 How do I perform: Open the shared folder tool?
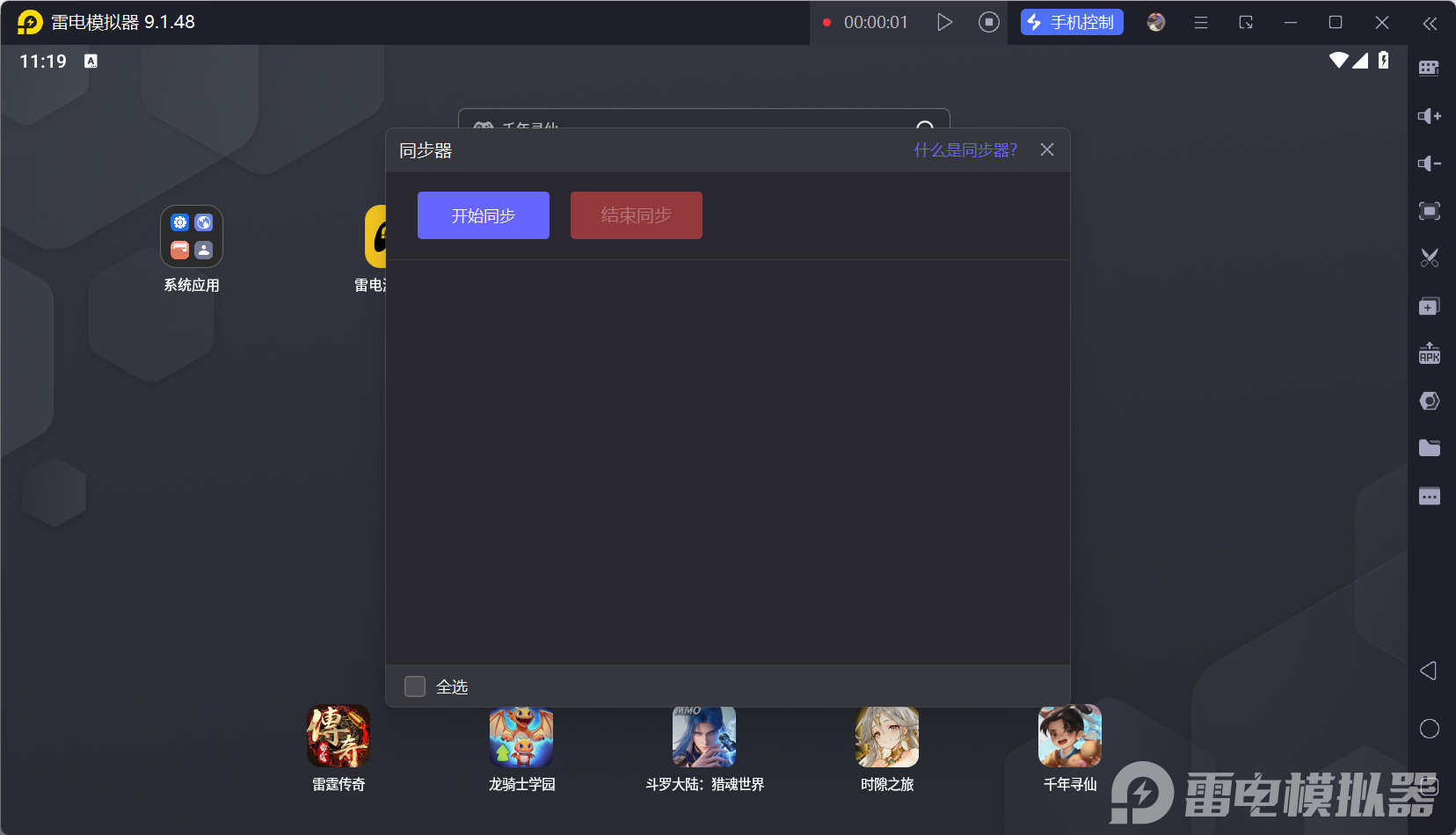pos(1430,447)
